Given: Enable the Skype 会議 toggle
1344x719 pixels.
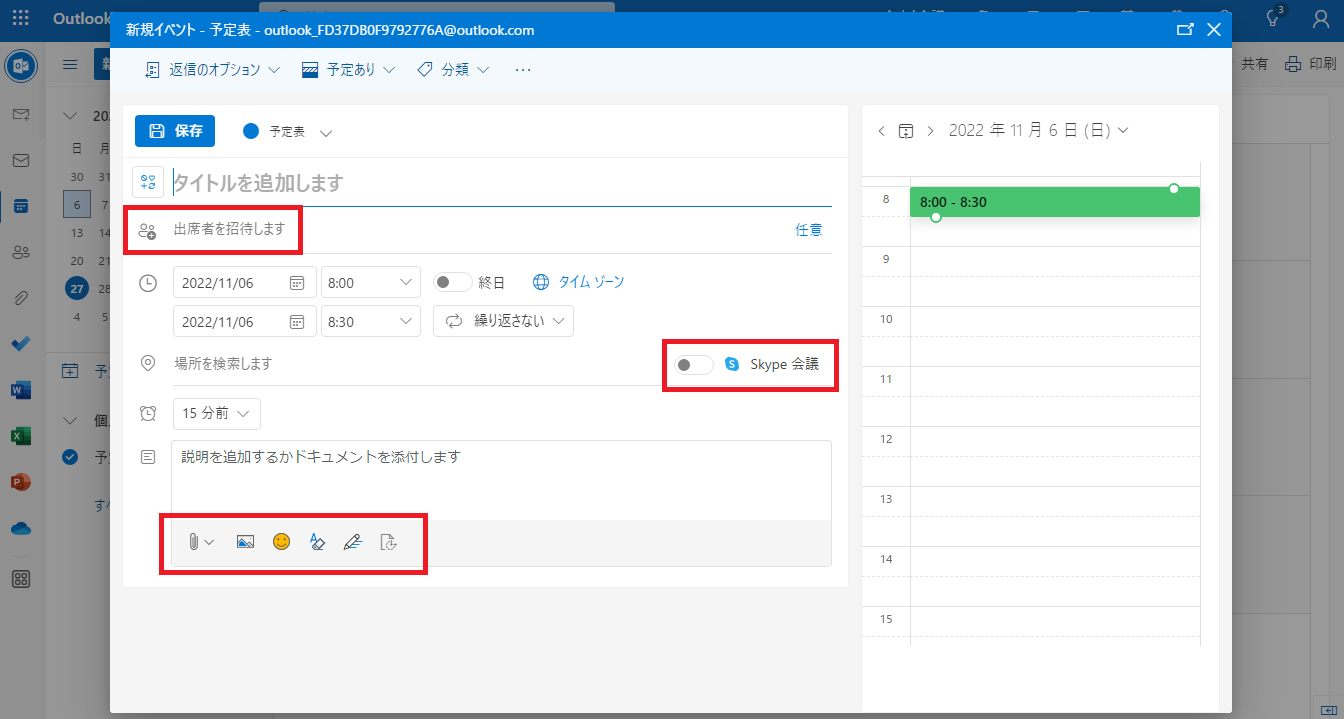Looking at the screenshot, I should [x=693, y=365].
